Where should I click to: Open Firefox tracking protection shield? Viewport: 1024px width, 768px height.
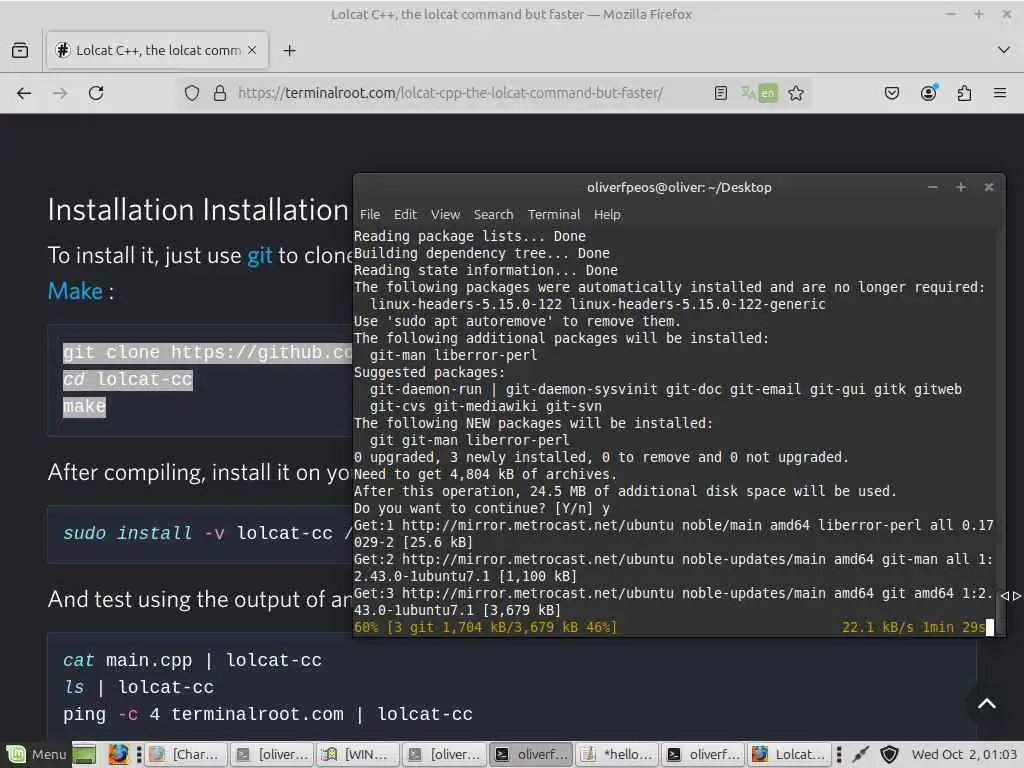coord(191,93)
